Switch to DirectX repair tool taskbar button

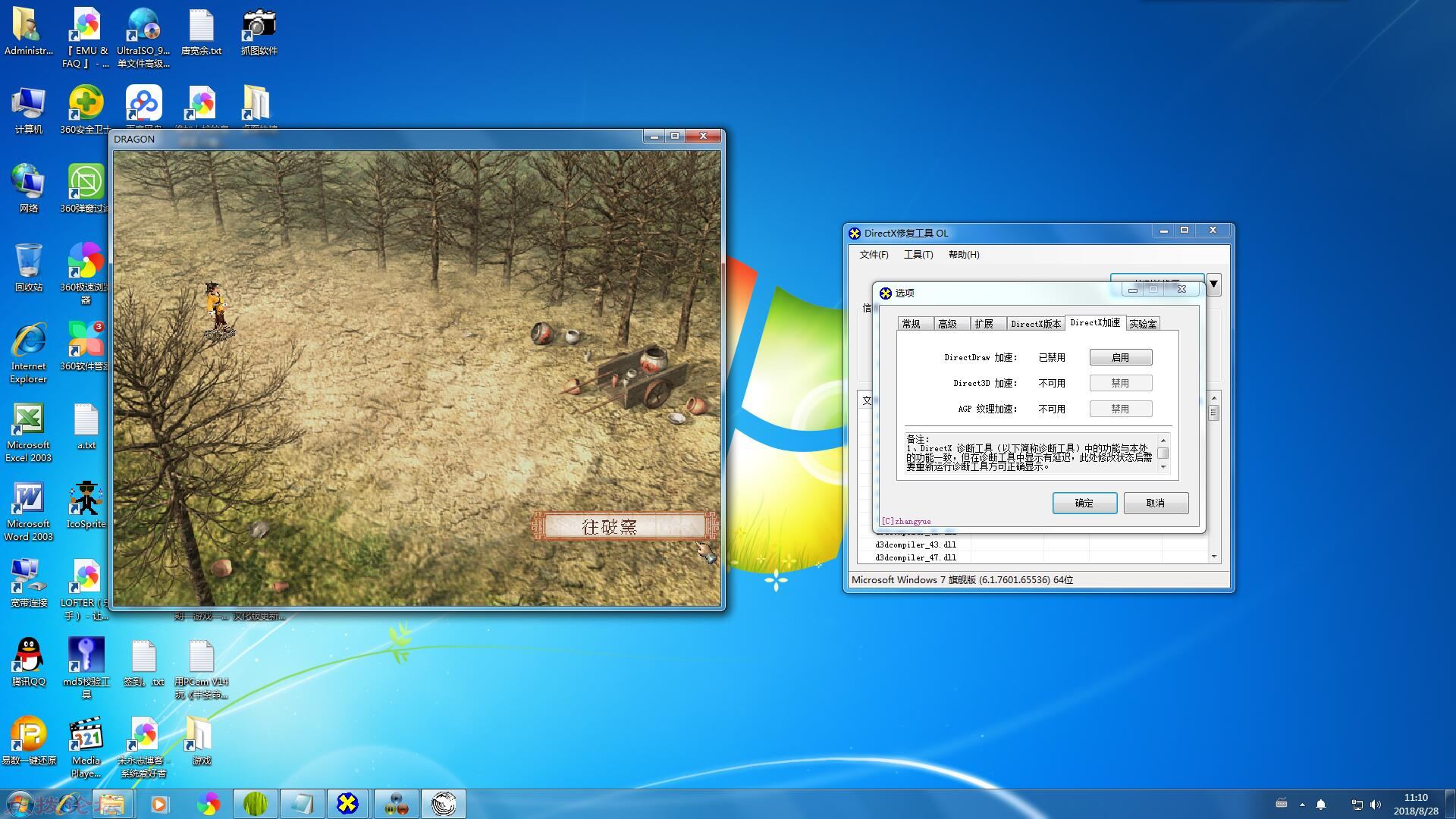point(347,804)
